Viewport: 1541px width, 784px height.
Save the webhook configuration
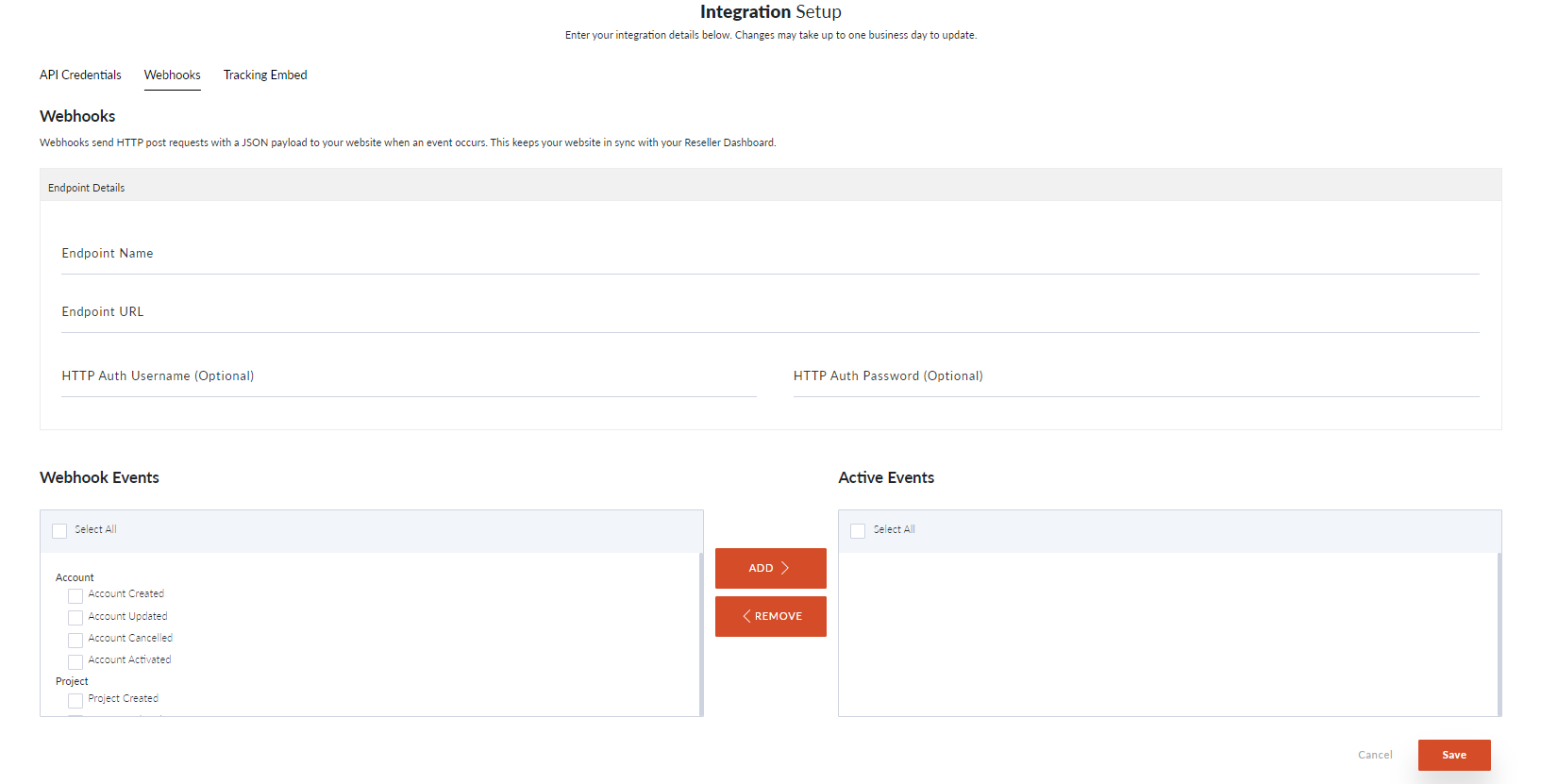tap(1454, 755)
